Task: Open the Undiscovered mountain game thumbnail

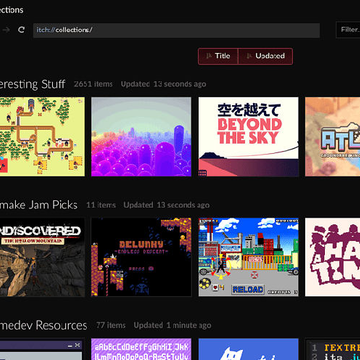Action: click(42, 257)
